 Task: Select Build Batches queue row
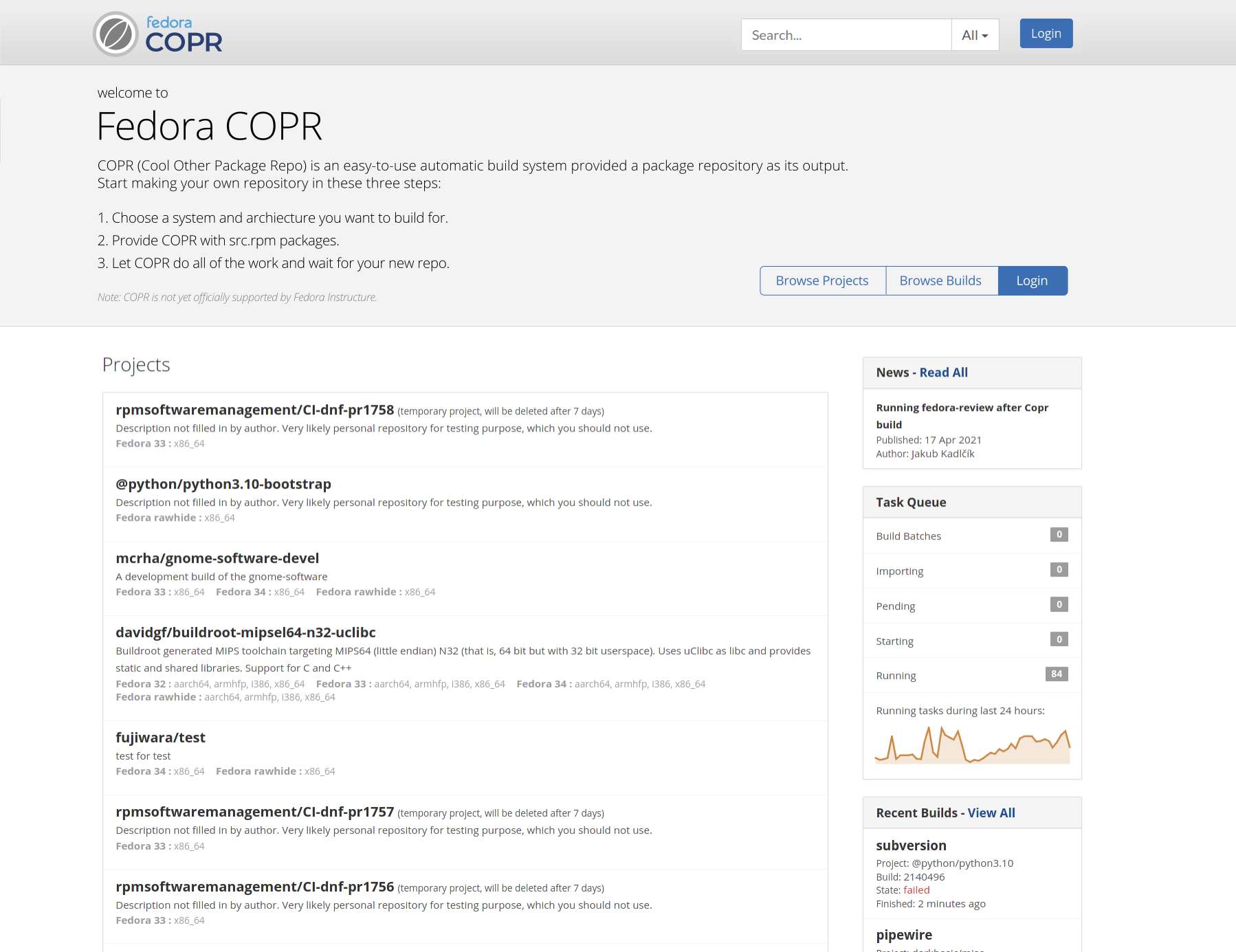tap(972, 535)
